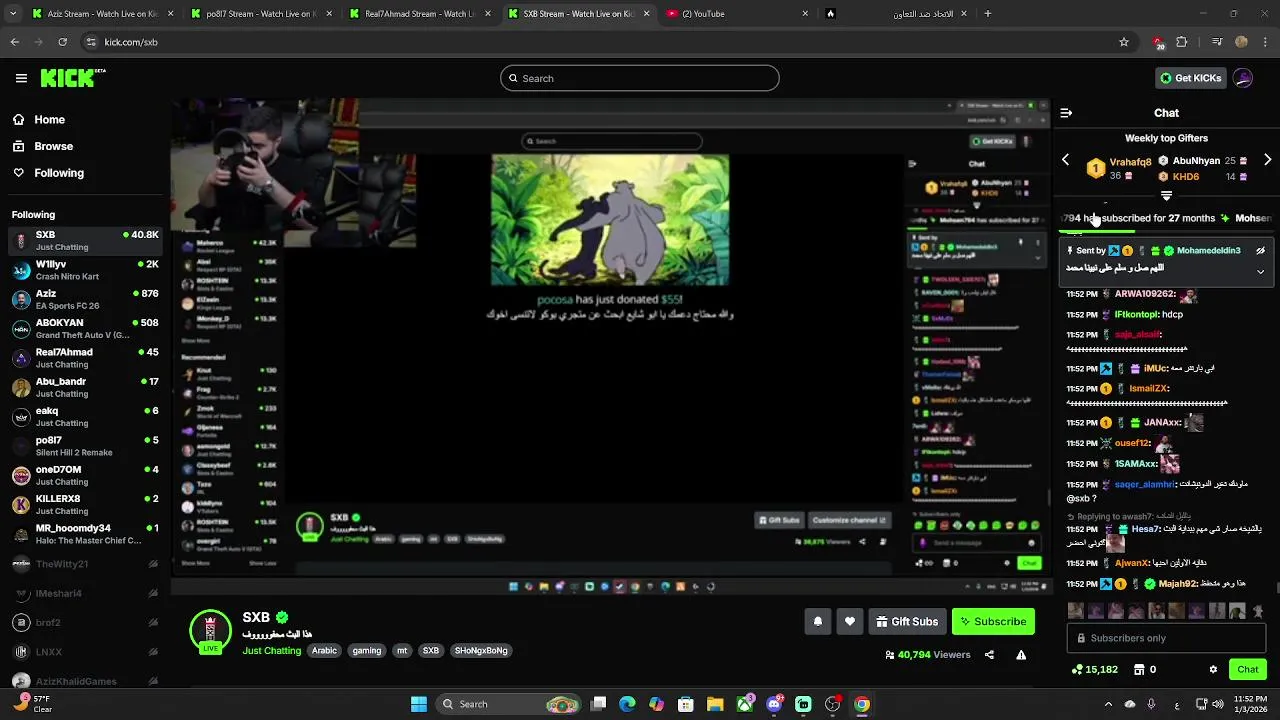The image size is (1280, 720).
Task: Click Vrahafq8 in the top gifters
Action: 1130,161
